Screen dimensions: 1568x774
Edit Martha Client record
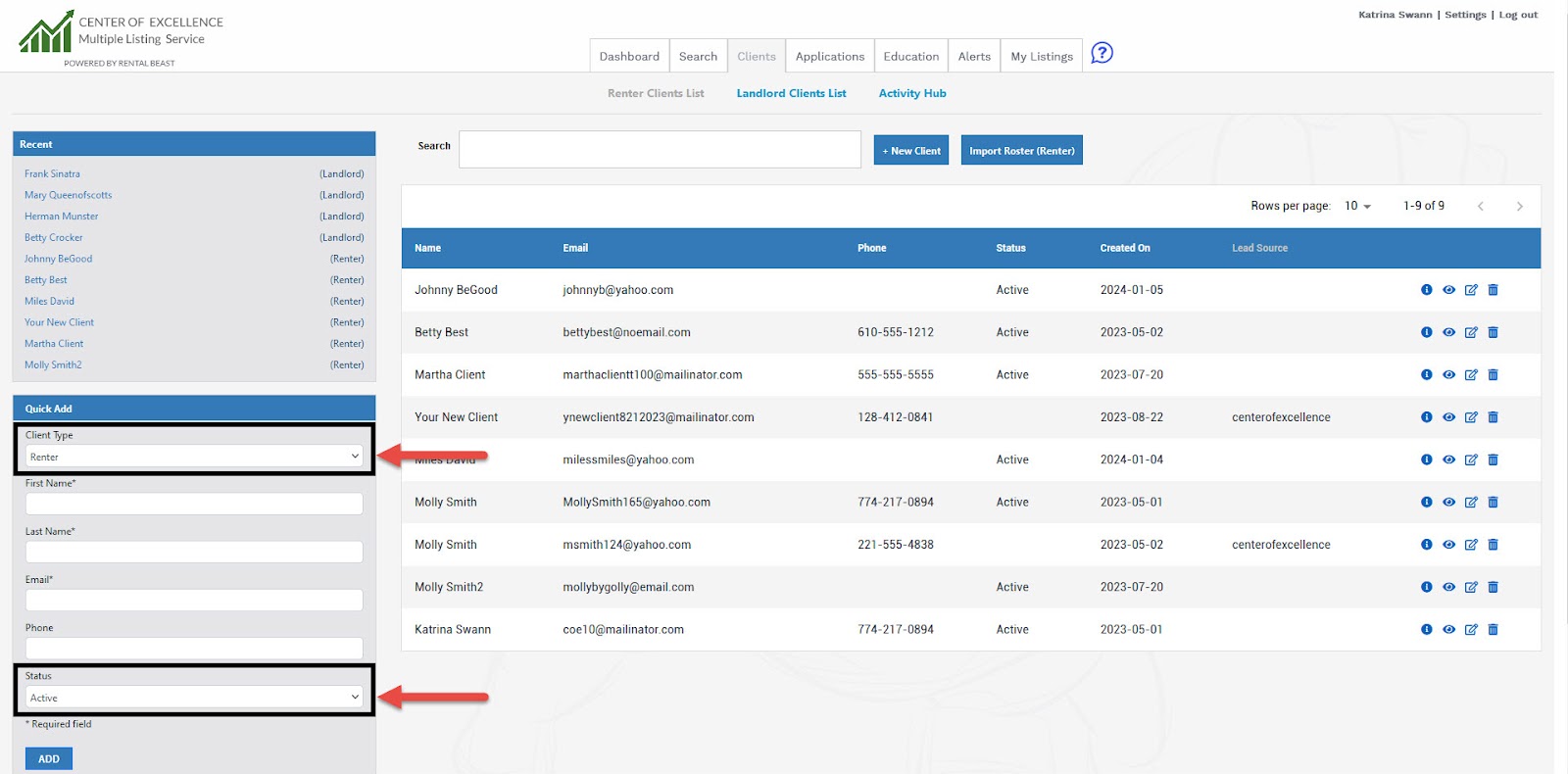coord(1471,374)
